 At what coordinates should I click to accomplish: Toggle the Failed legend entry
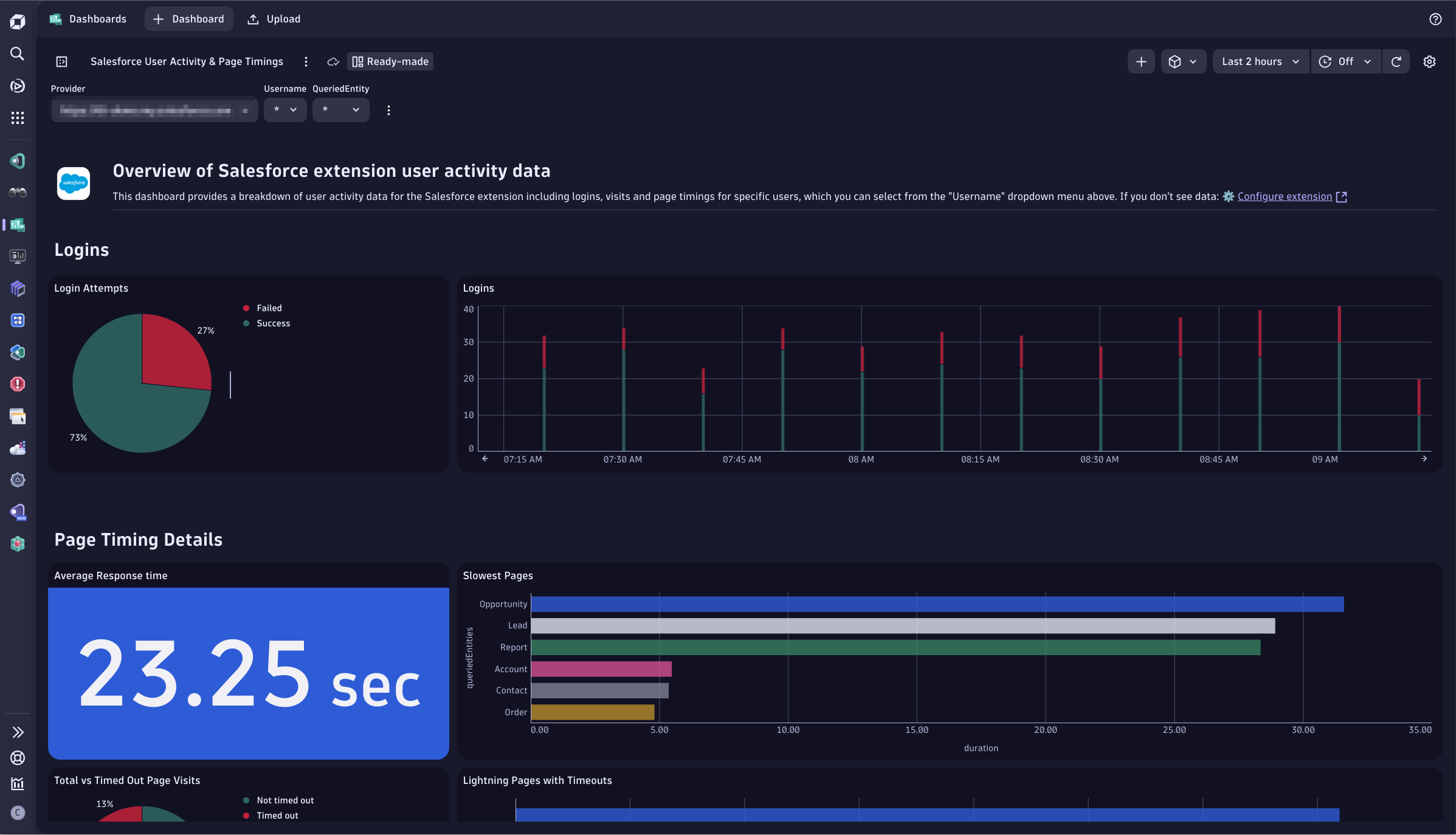[x=263, y=308]
